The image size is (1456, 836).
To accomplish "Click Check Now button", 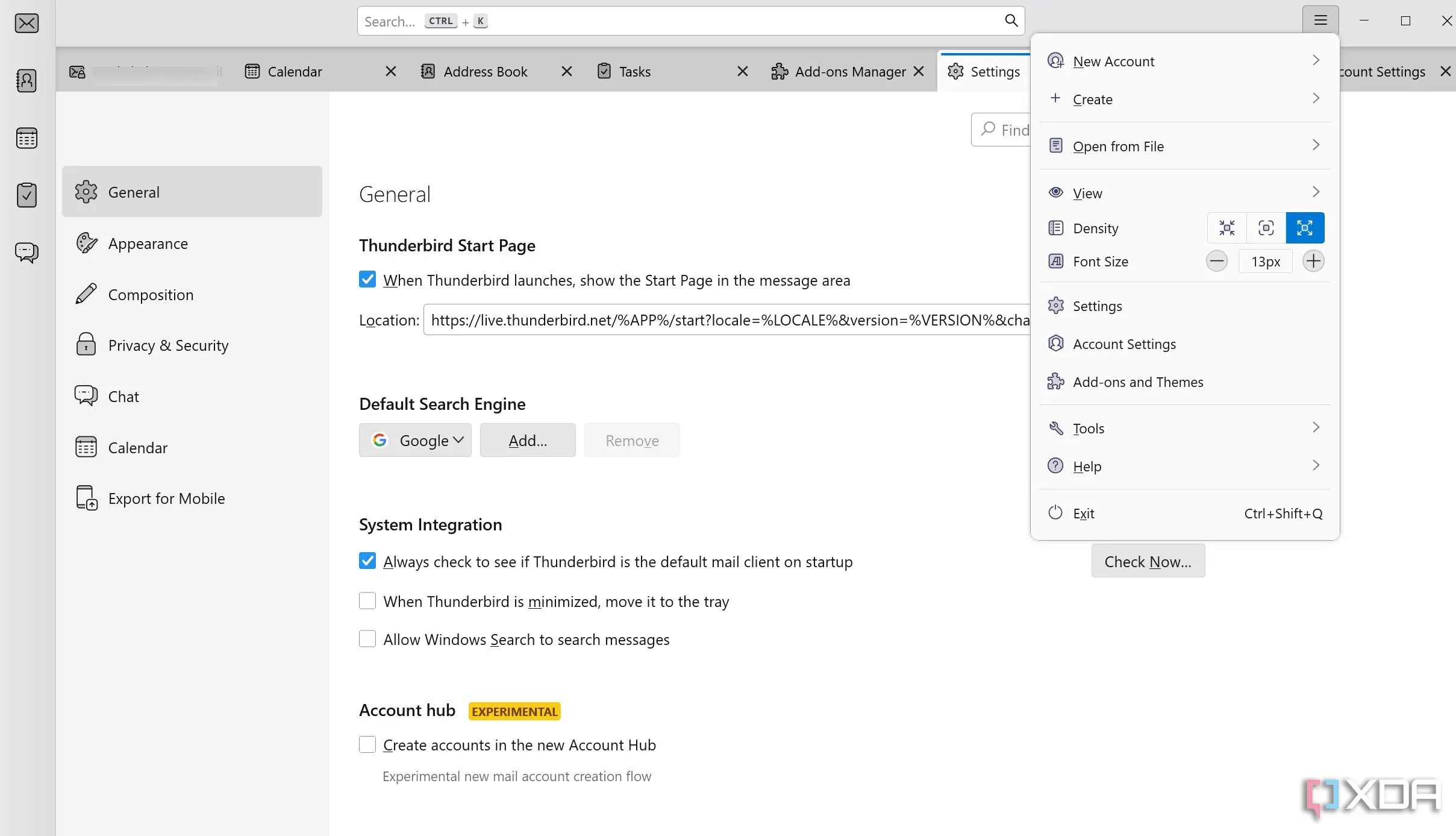I will click(x=1148, y=561).
